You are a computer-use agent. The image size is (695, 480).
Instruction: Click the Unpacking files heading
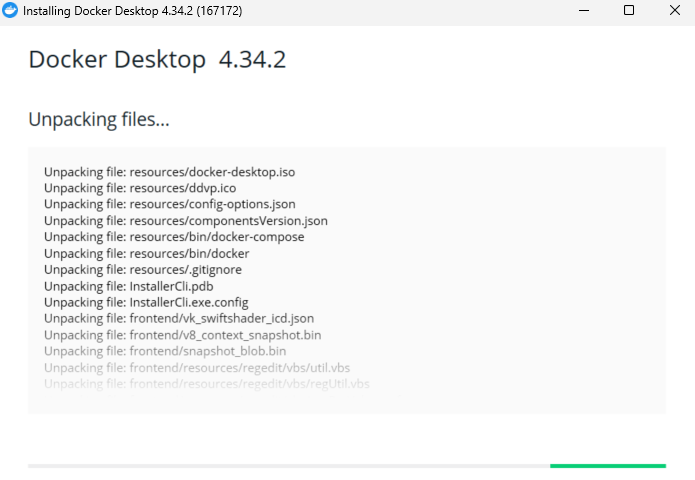(99, 120)
